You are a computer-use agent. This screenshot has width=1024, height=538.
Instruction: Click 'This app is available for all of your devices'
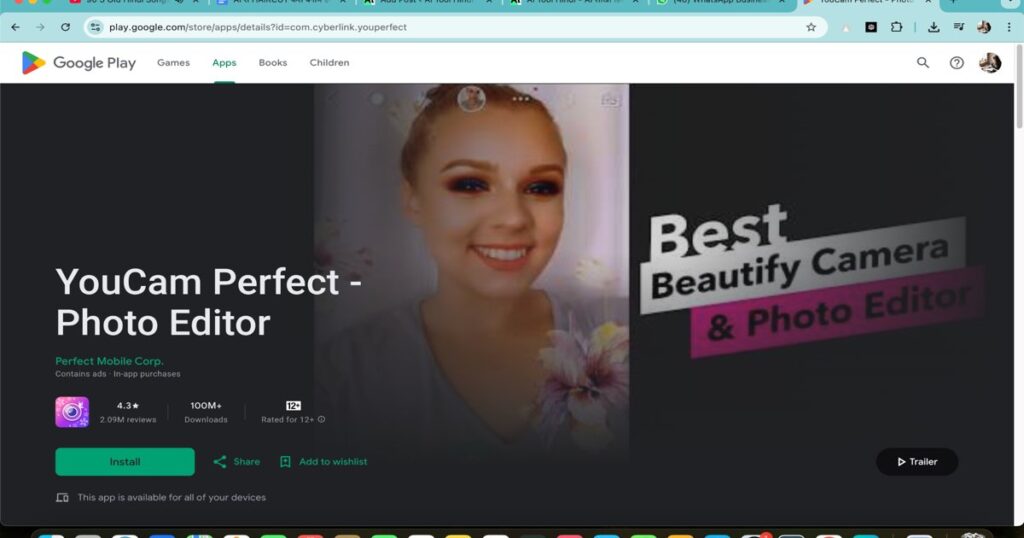click(x=172, y=498)
